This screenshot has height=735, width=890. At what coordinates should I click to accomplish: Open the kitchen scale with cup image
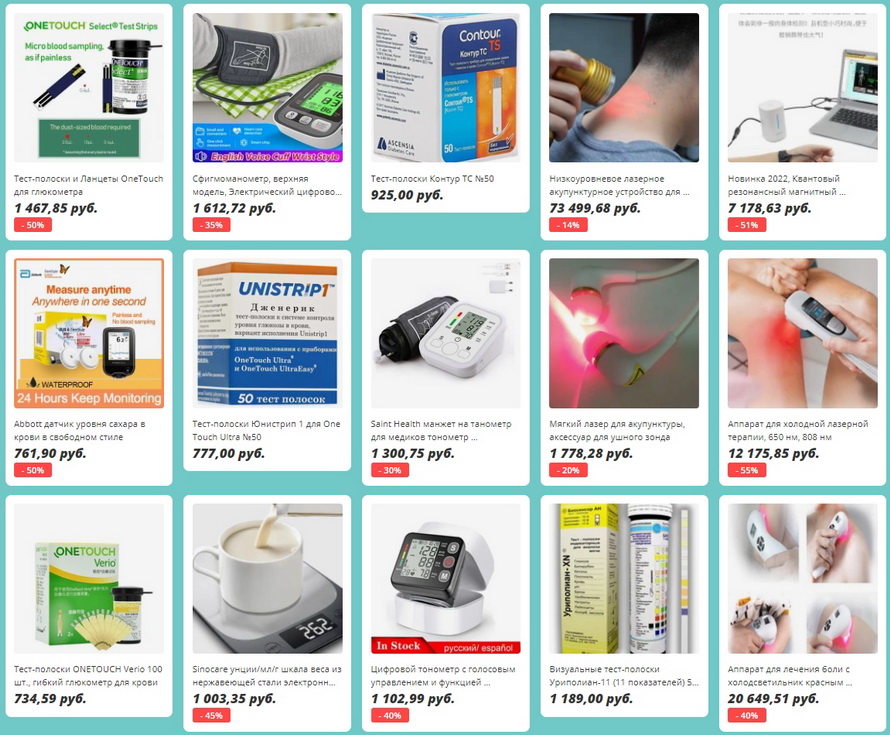267,578
